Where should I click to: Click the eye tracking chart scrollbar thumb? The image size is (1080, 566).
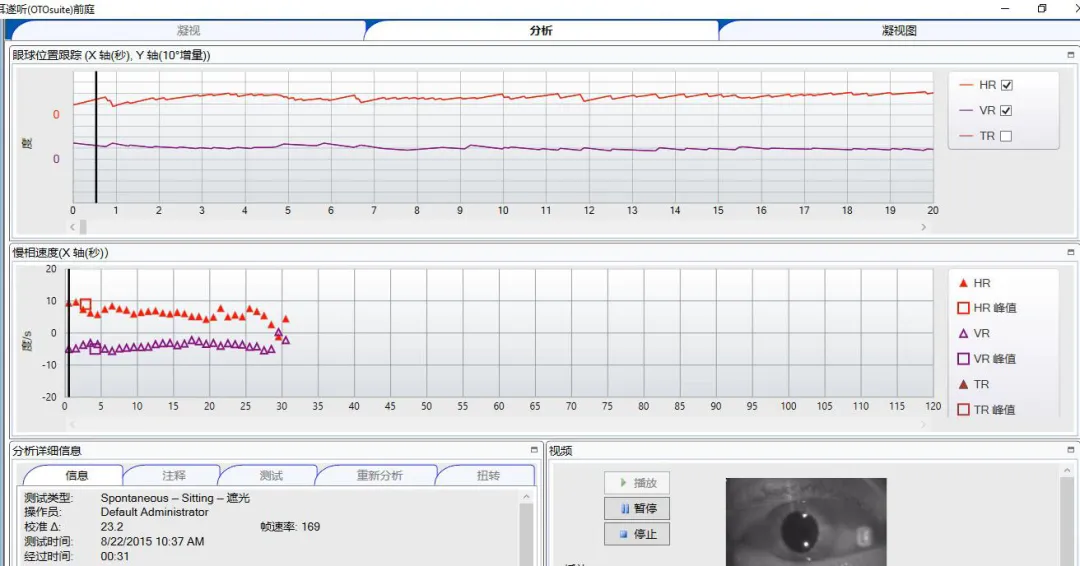(83, 227)
